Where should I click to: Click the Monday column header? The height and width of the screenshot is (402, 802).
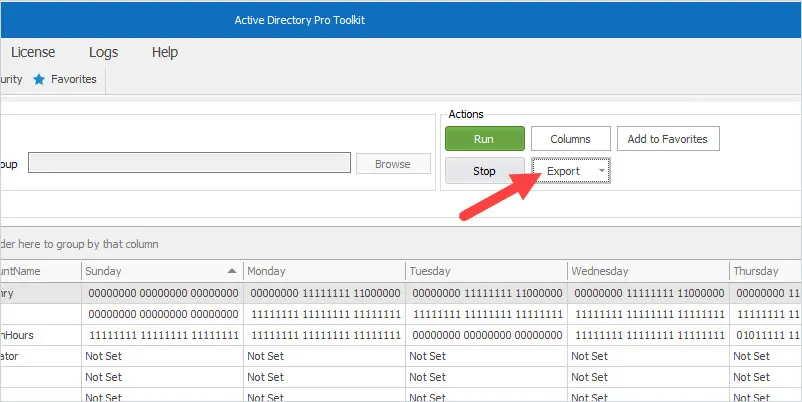[x=324, y=271]
